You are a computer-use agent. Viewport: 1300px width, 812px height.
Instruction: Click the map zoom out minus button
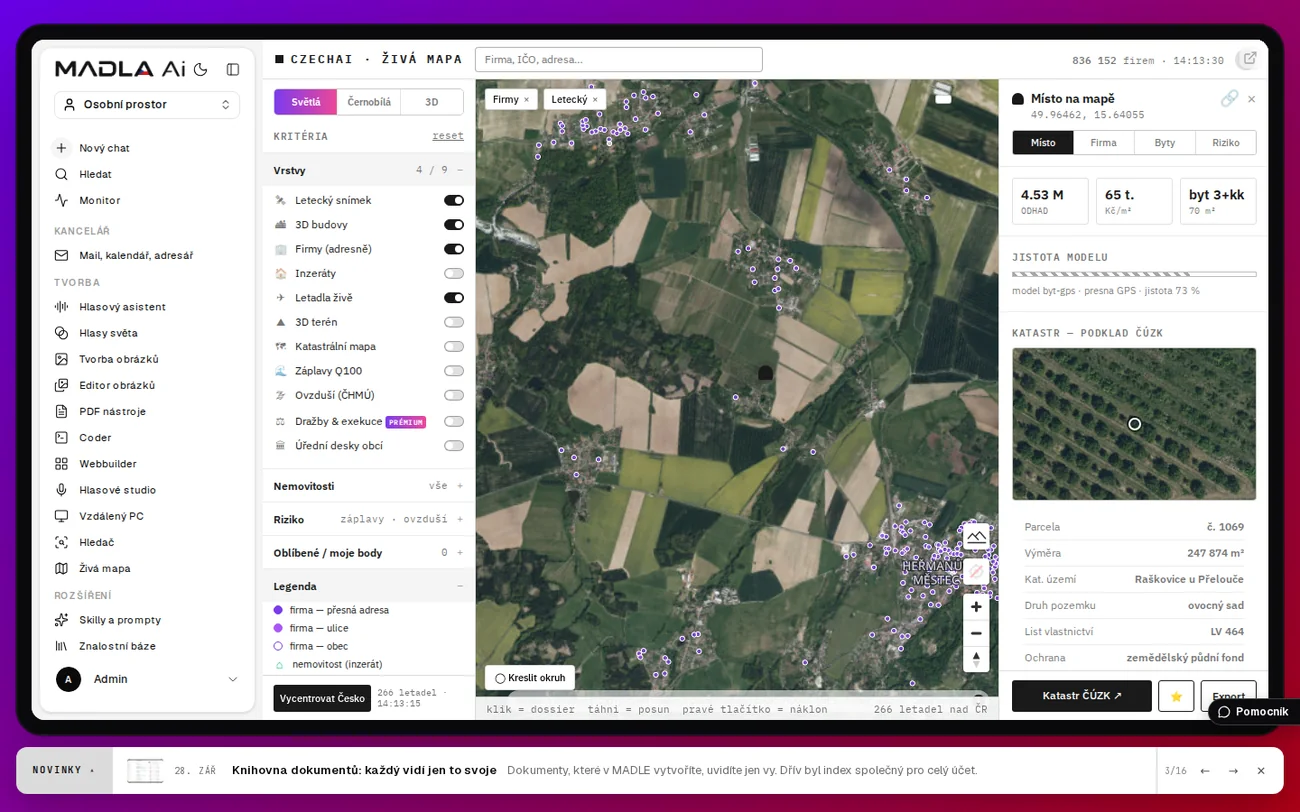point(976,633)
